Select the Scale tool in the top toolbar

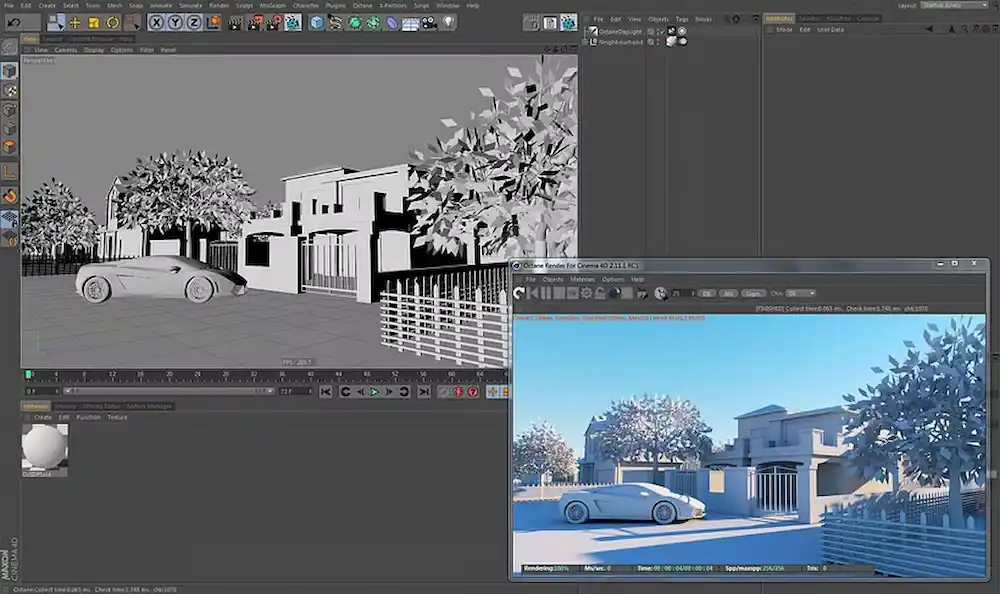tap(94, 21)
